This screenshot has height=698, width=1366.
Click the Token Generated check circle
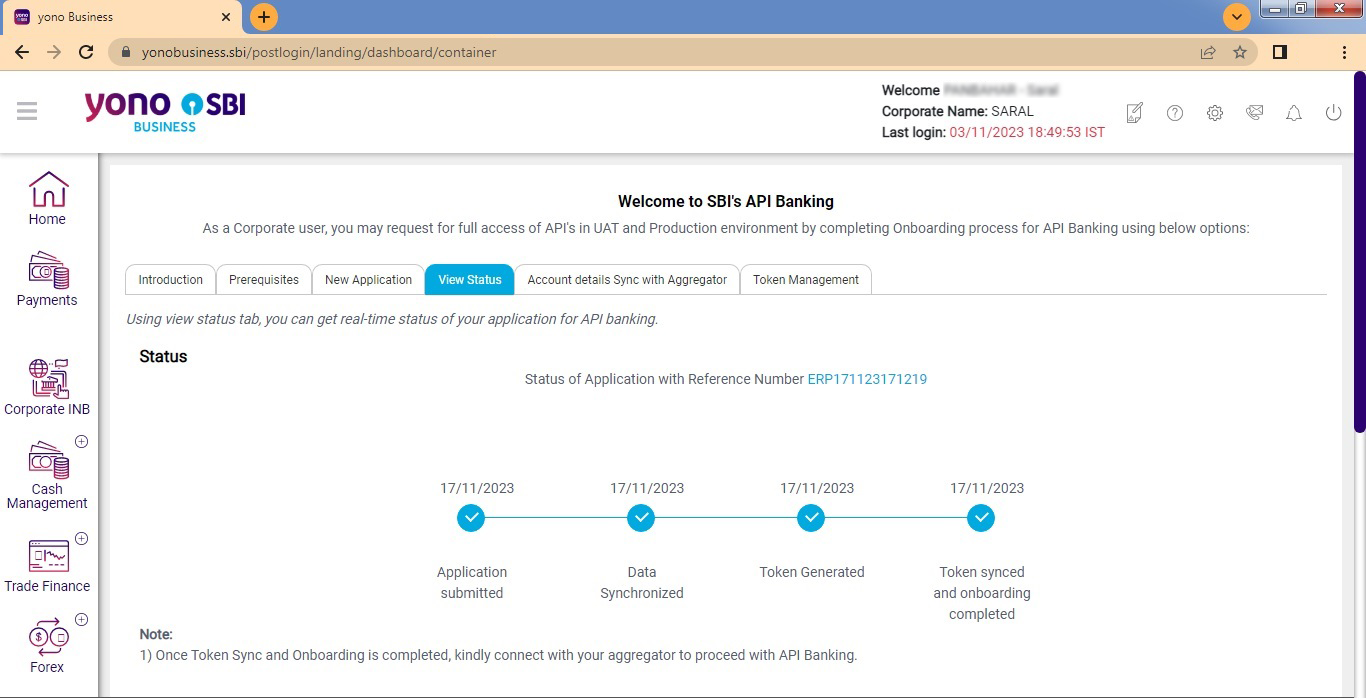[x=811, y=518]
